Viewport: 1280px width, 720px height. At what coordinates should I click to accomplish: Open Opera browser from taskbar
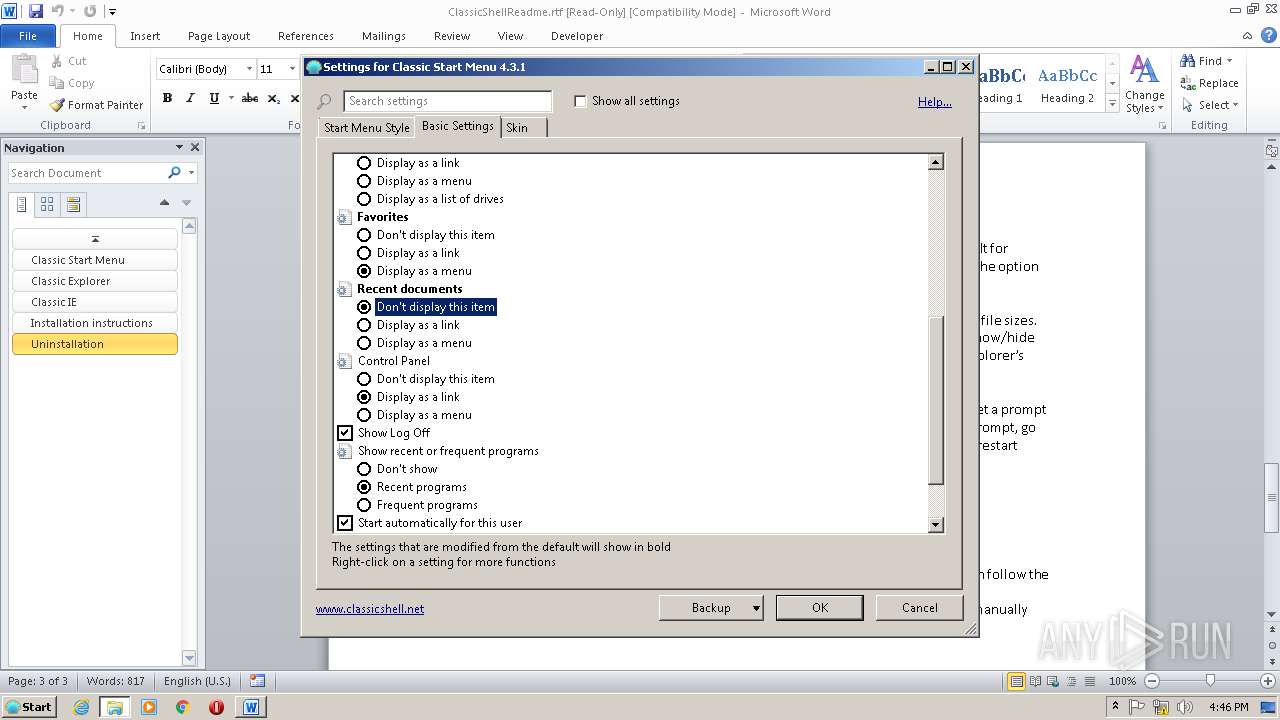216,707
